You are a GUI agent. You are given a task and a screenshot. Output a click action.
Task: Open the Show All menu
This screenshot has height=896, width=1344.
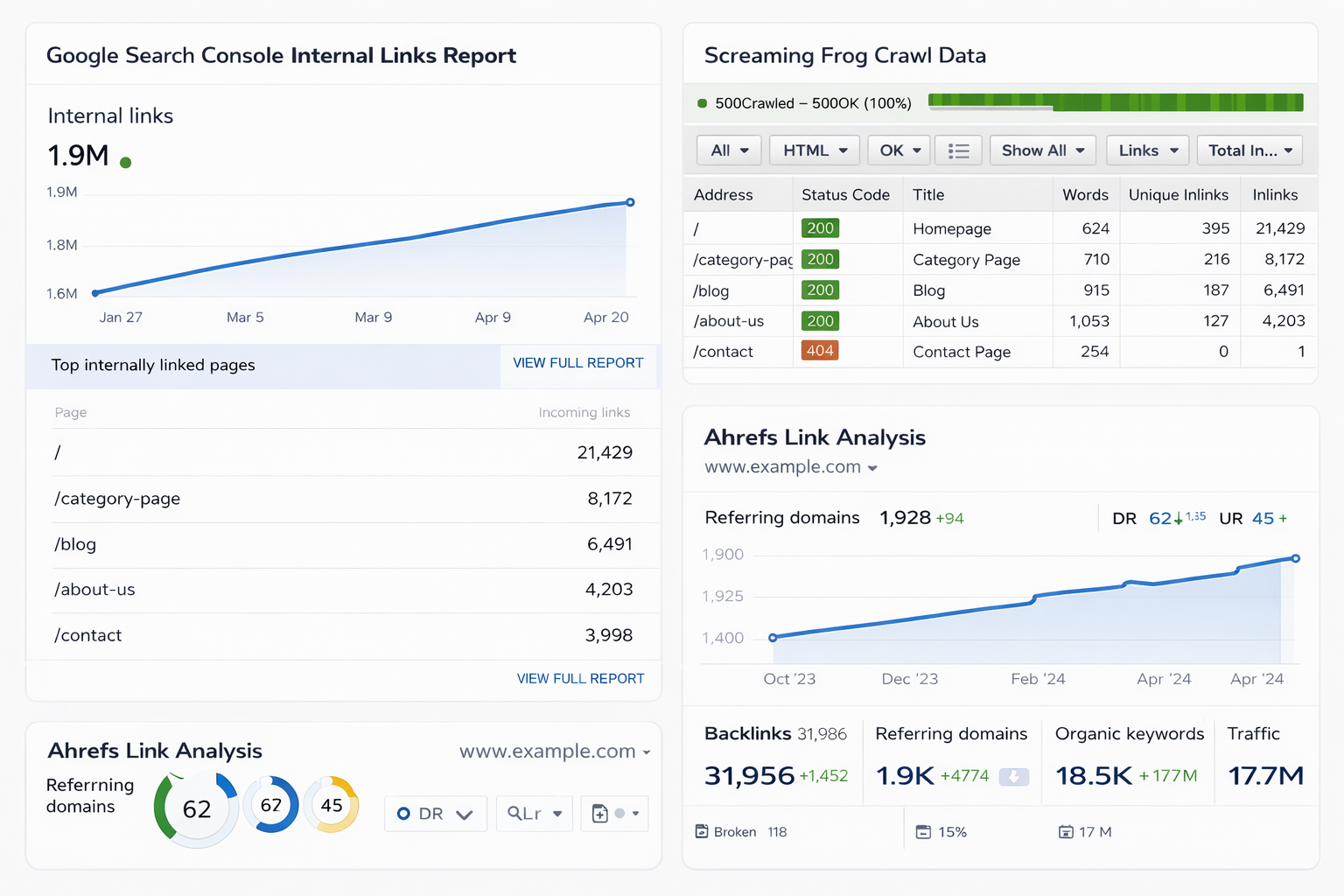click(1042, 150)
